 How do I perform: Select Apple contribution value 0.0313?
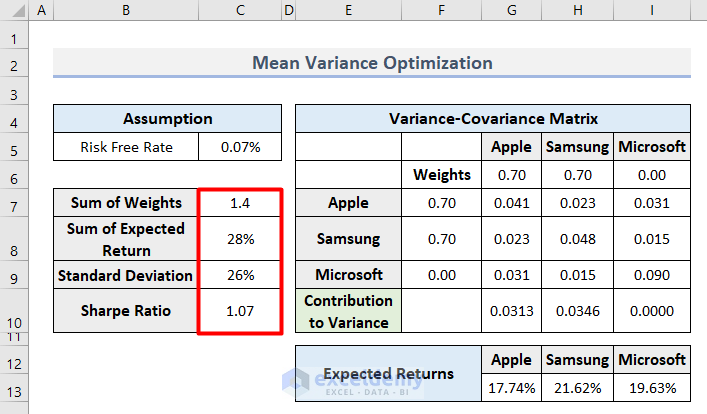512,311
